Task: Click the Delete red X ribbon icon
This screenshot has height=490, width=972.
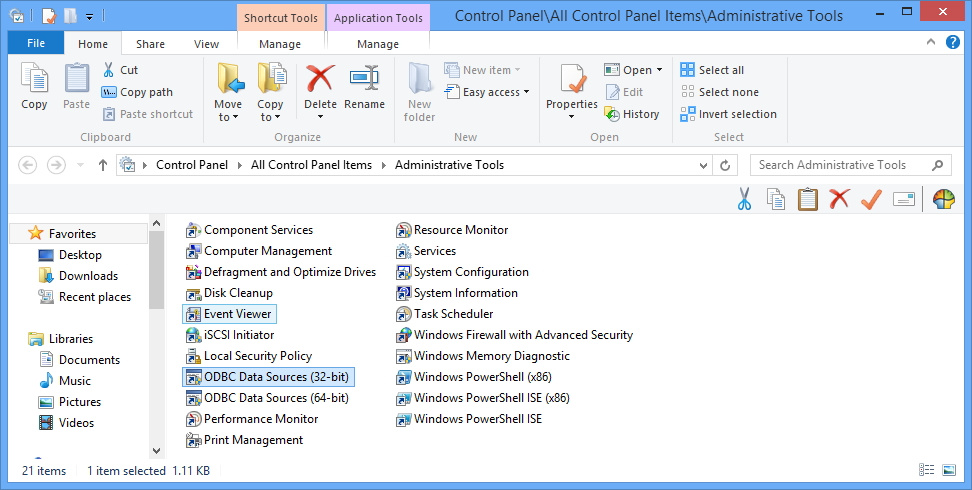Action: pyautogui.click(x=320, y=79)
